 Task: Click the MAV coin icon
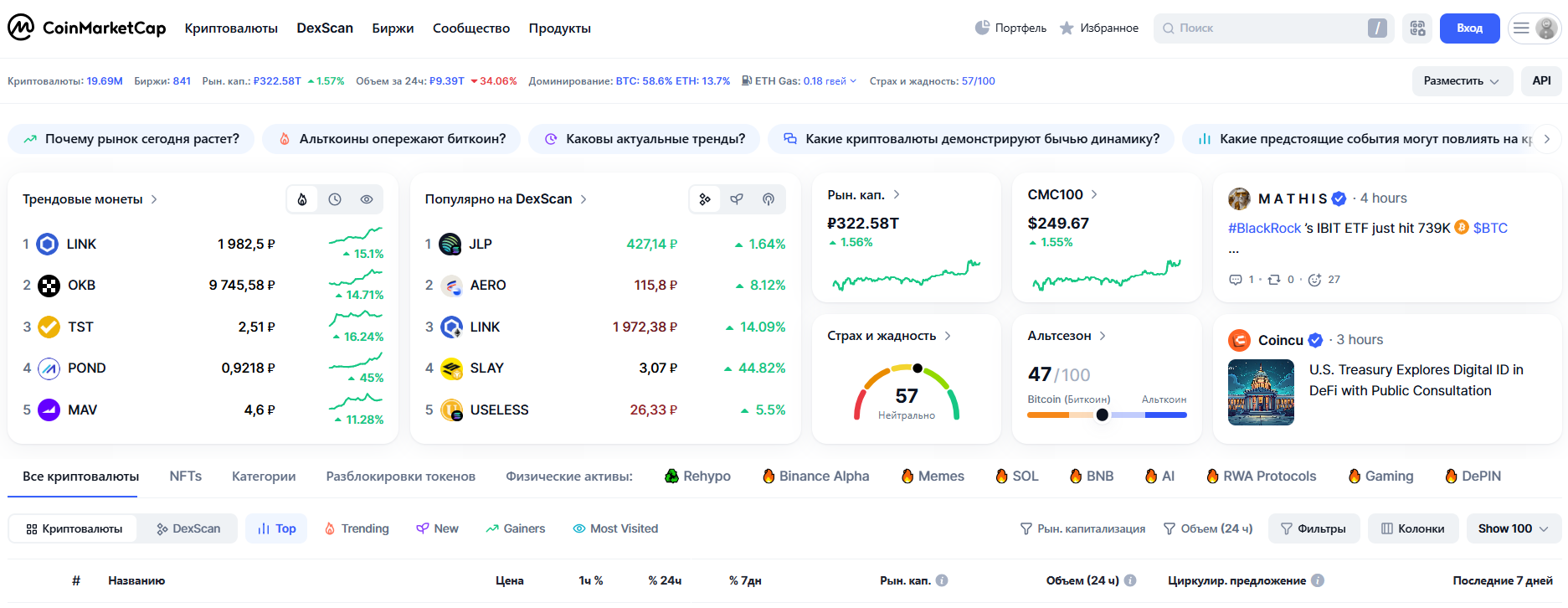tap(49, 410)
